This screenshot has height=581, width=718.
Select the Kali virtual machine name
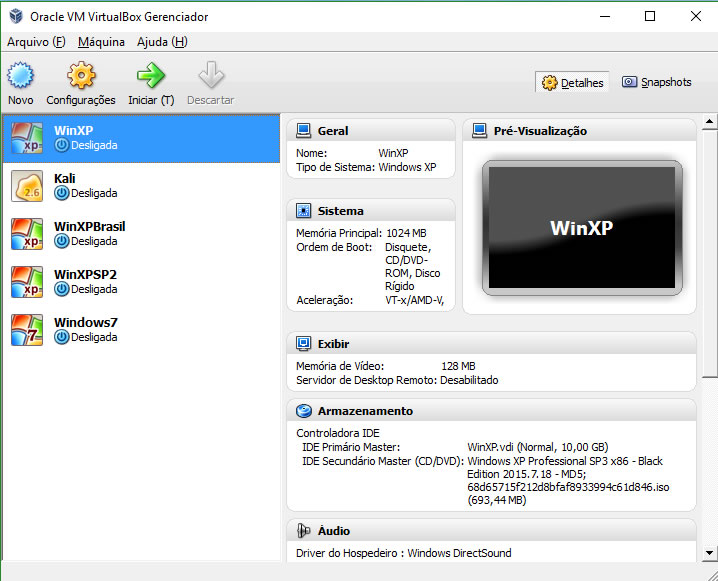(x=65, y=179)
